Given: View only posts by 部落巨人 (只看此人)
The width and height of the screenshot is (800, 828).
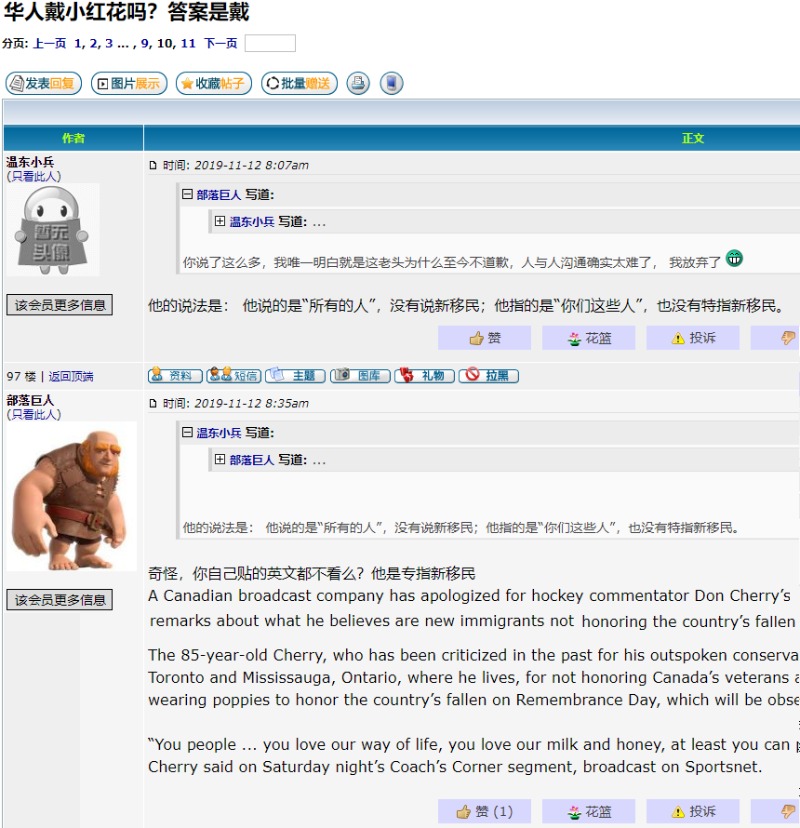Looking at the screenshot, I should (34, 415).
